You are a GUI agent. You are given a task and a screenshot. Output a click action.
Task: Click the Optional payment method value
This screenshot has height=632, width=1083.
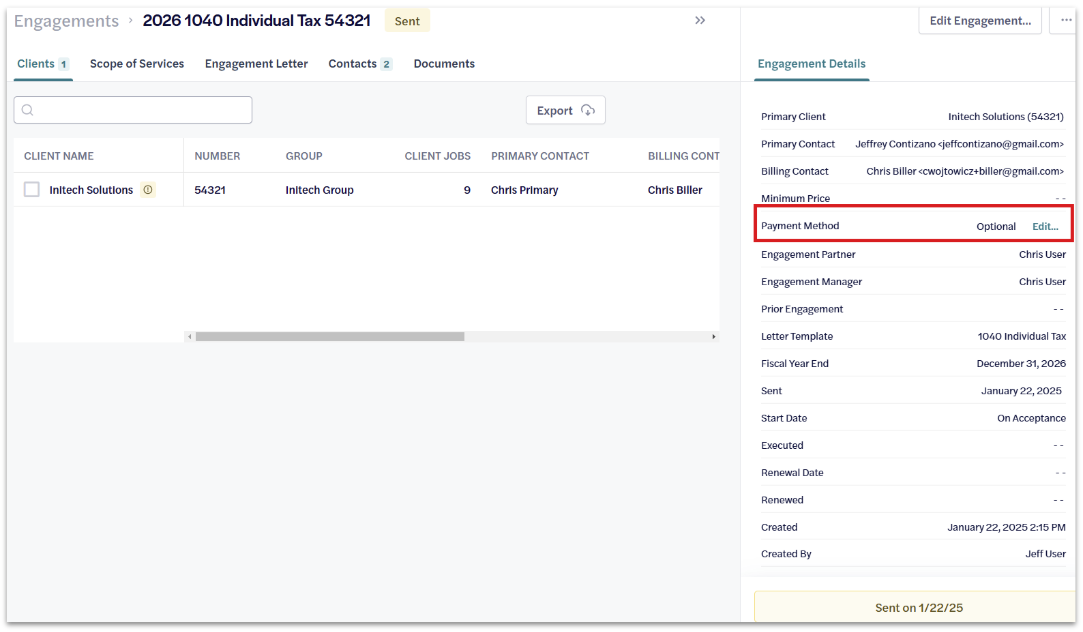coord(996,227)
